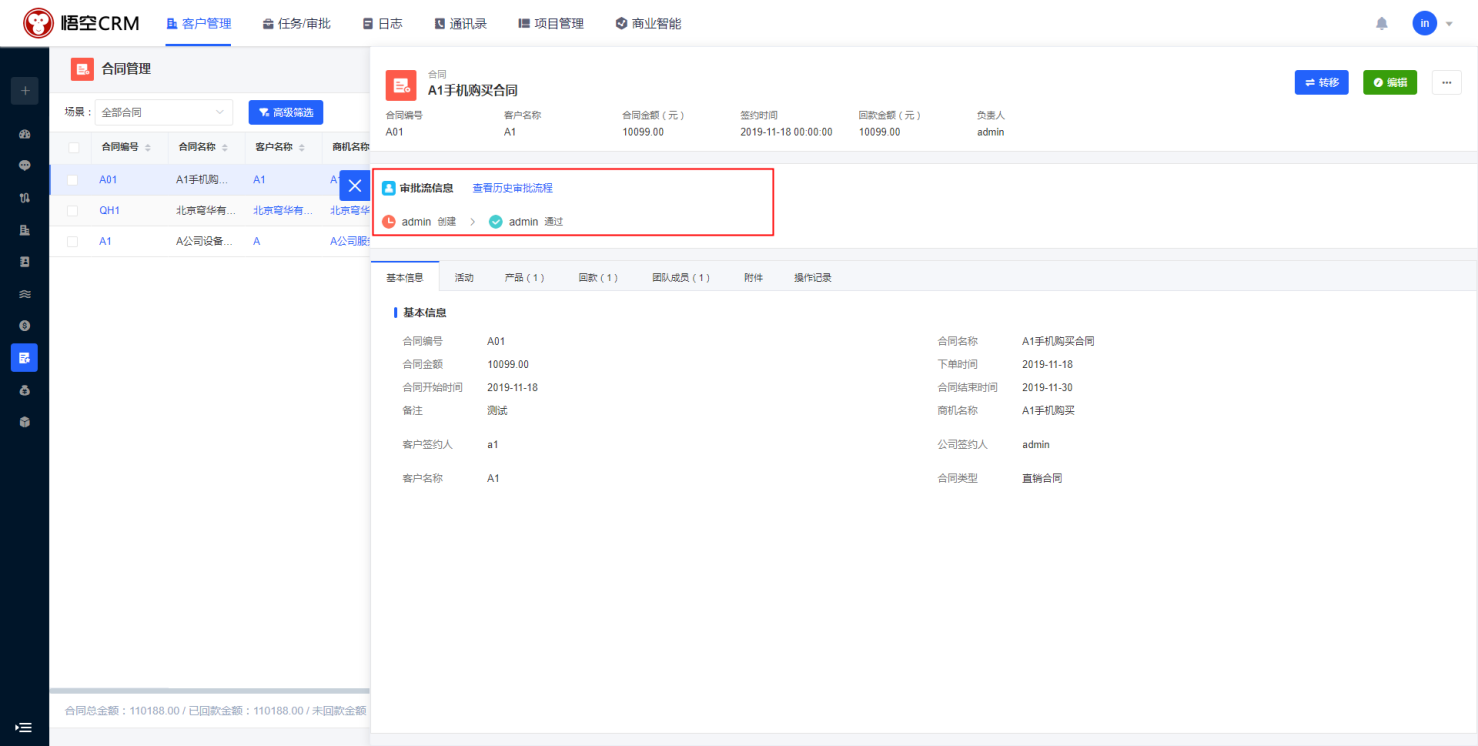Check the box for contract A01
The height and width of the screenshot is (746, 1478).
[x=72, y=180]
